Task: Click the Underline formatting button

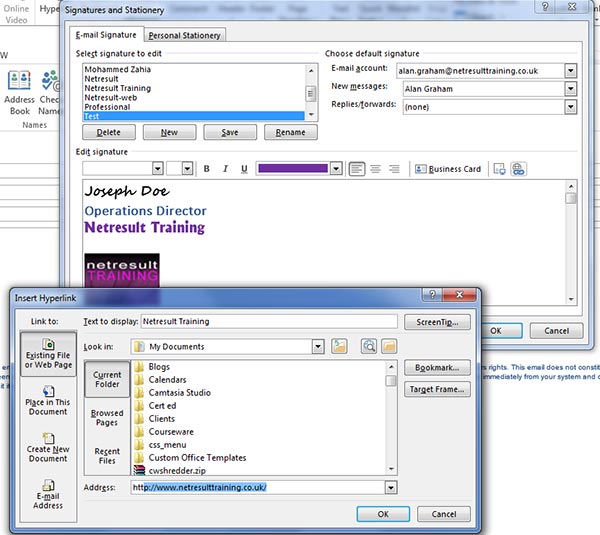Action: (x=244, y=169)
